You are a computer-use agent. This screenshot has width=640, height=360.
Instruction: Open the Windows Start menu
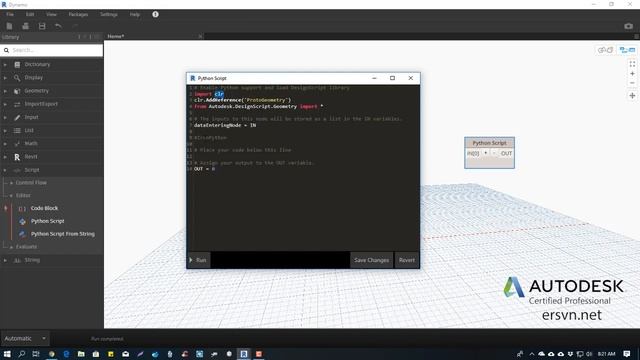click(x=7, y=354)
